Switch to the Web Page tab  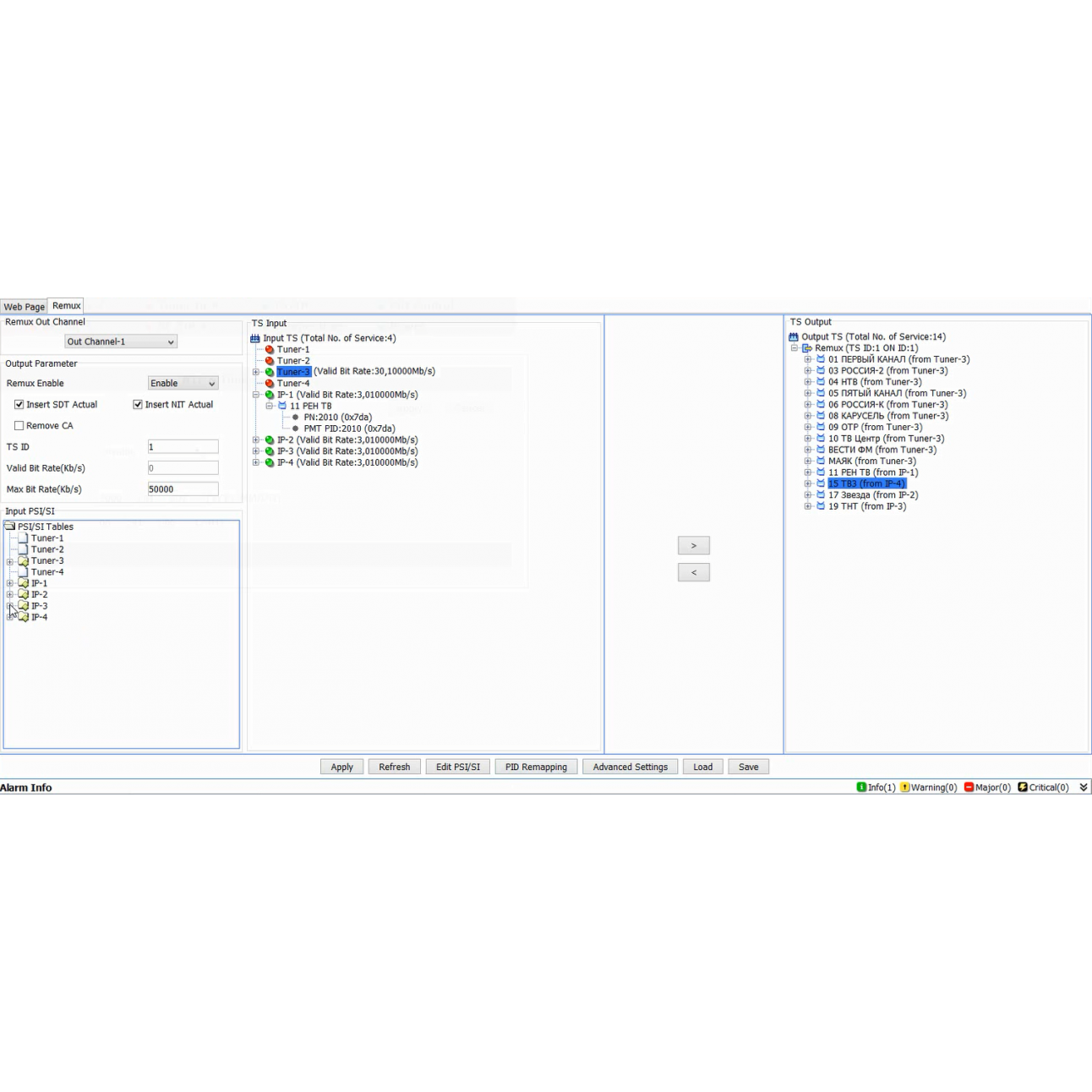(x=24, y=307)
